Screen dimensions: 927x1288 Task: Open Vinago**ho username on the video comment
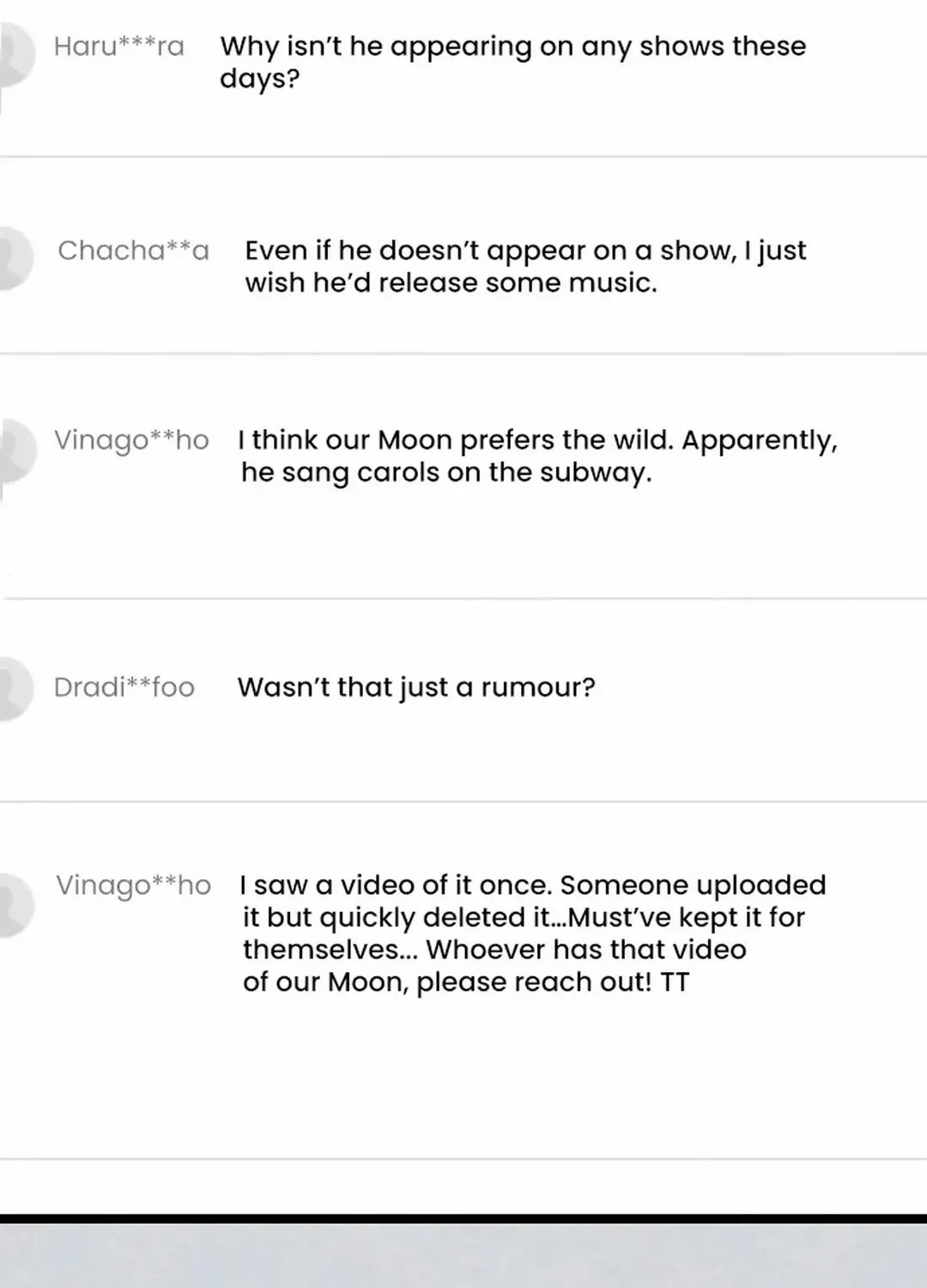pyautogui.click(x=134, y=885)
